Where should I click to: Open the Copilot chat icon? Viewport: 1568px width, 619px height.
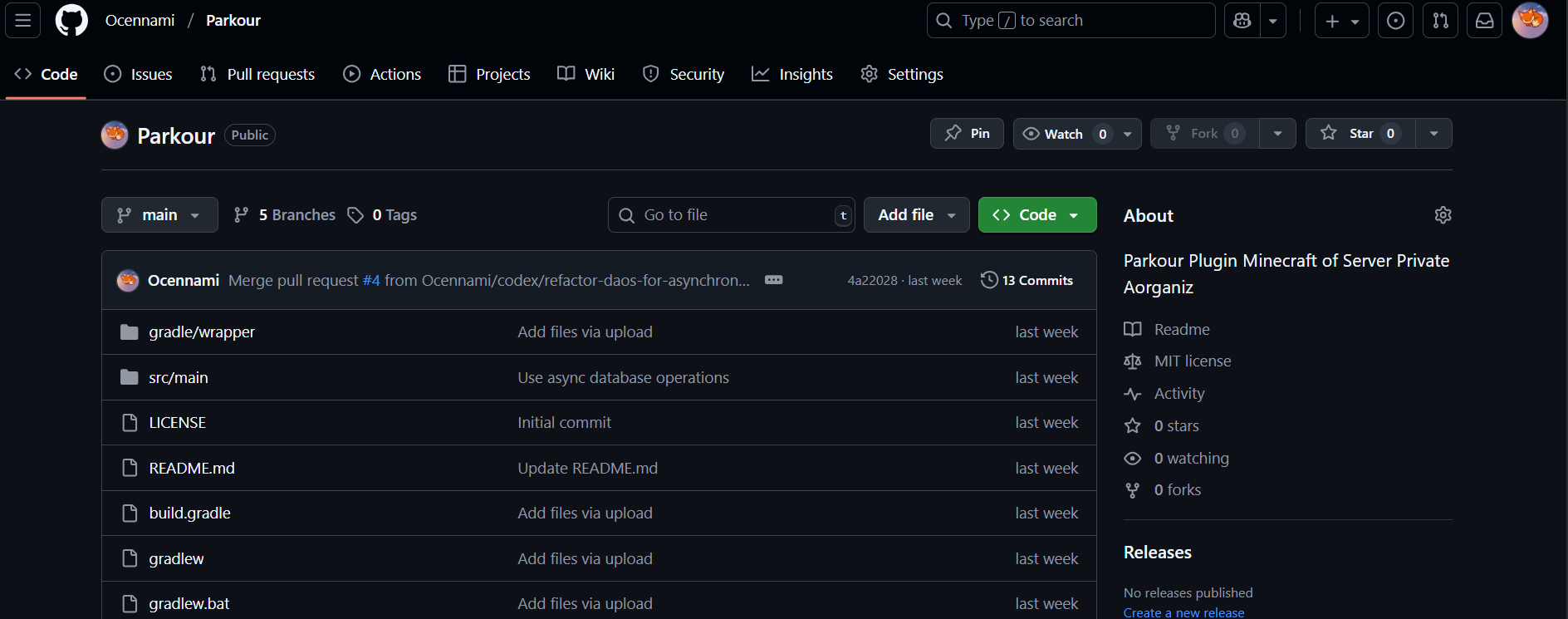point(1242,21)
